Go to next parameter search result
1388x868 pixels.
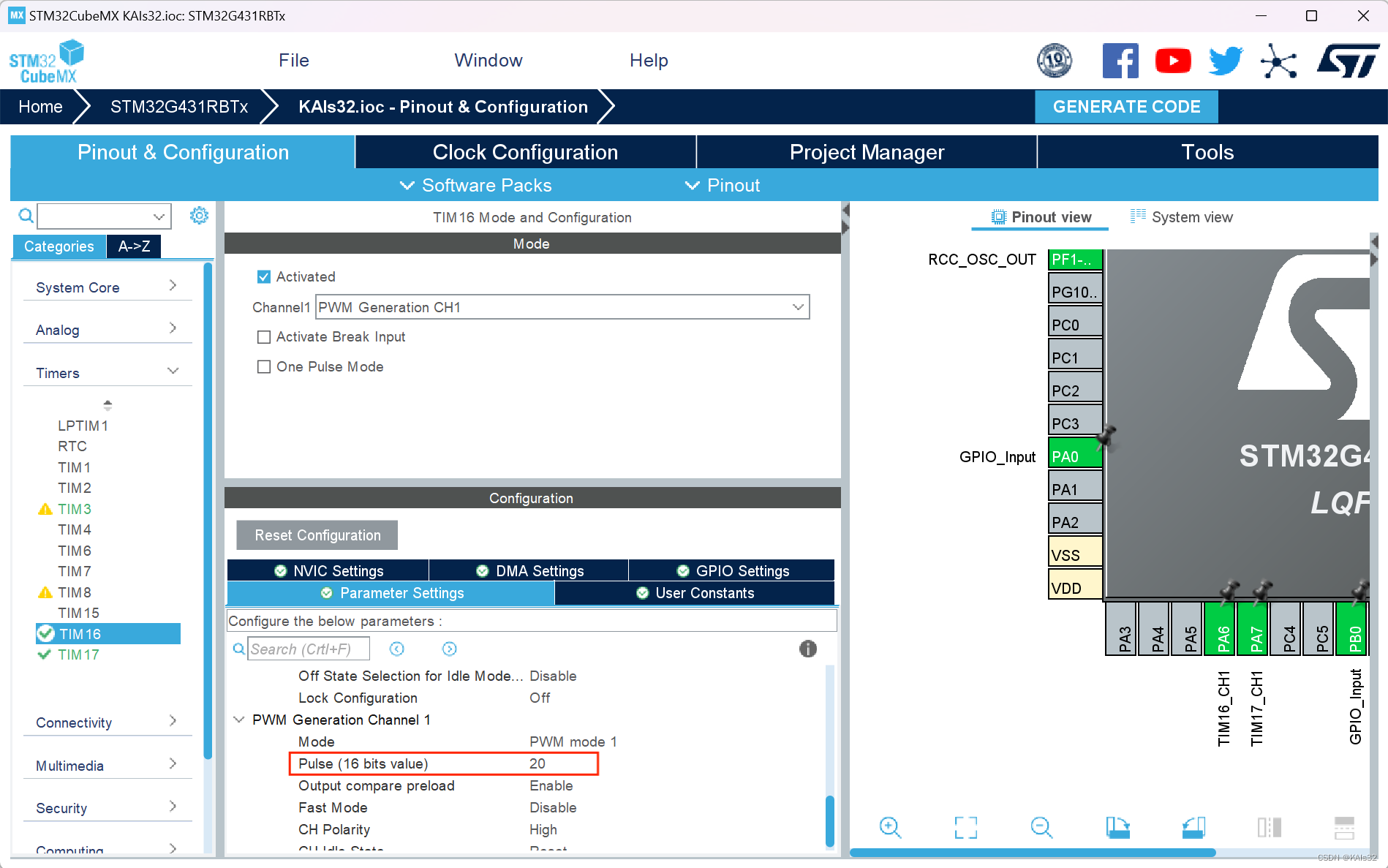point(449,649)
